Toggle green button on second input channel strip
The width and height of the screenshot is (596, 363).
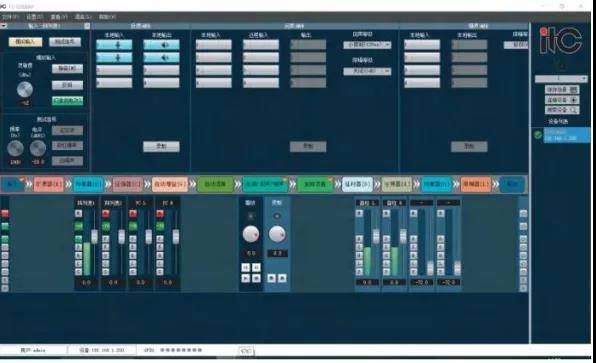pyautogui.click(x=106, y=227)
